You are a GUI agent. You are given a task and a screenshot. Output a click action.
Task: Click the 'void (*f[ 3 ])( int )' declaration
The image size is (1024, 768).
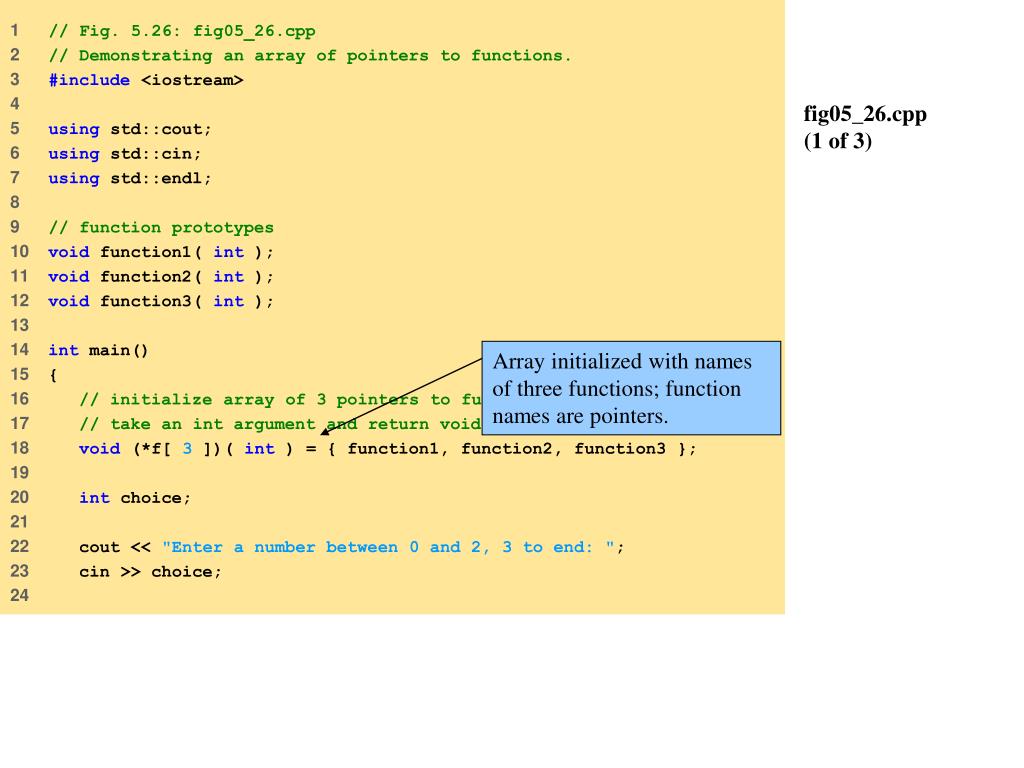pyautogui.click(x=186, y=449)
